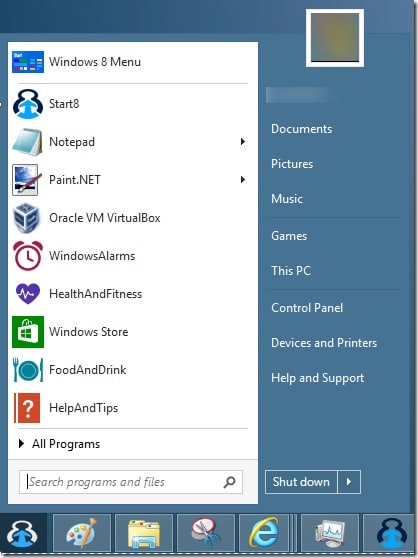418x558 pixels.
Task: Open Games
Action: pyautogui.click(x=289, y=236)
